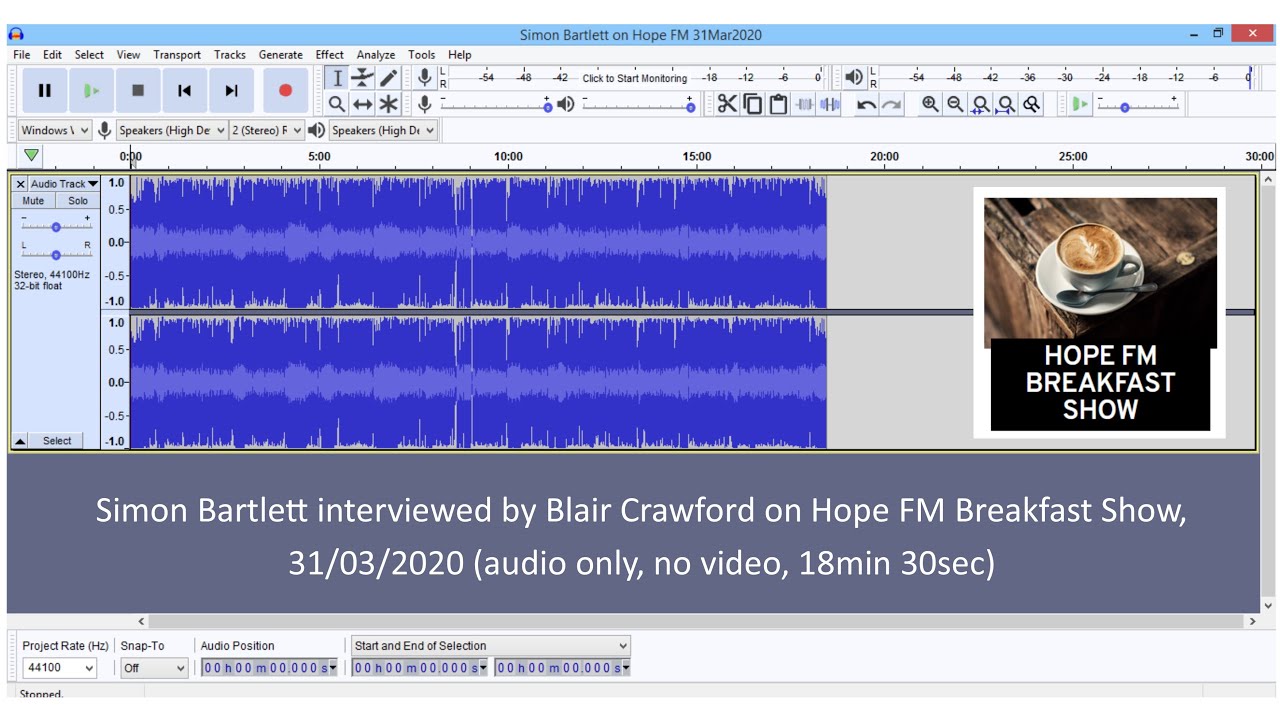
Task: Select the Envelope tool
Action: [x=362, y=78]
